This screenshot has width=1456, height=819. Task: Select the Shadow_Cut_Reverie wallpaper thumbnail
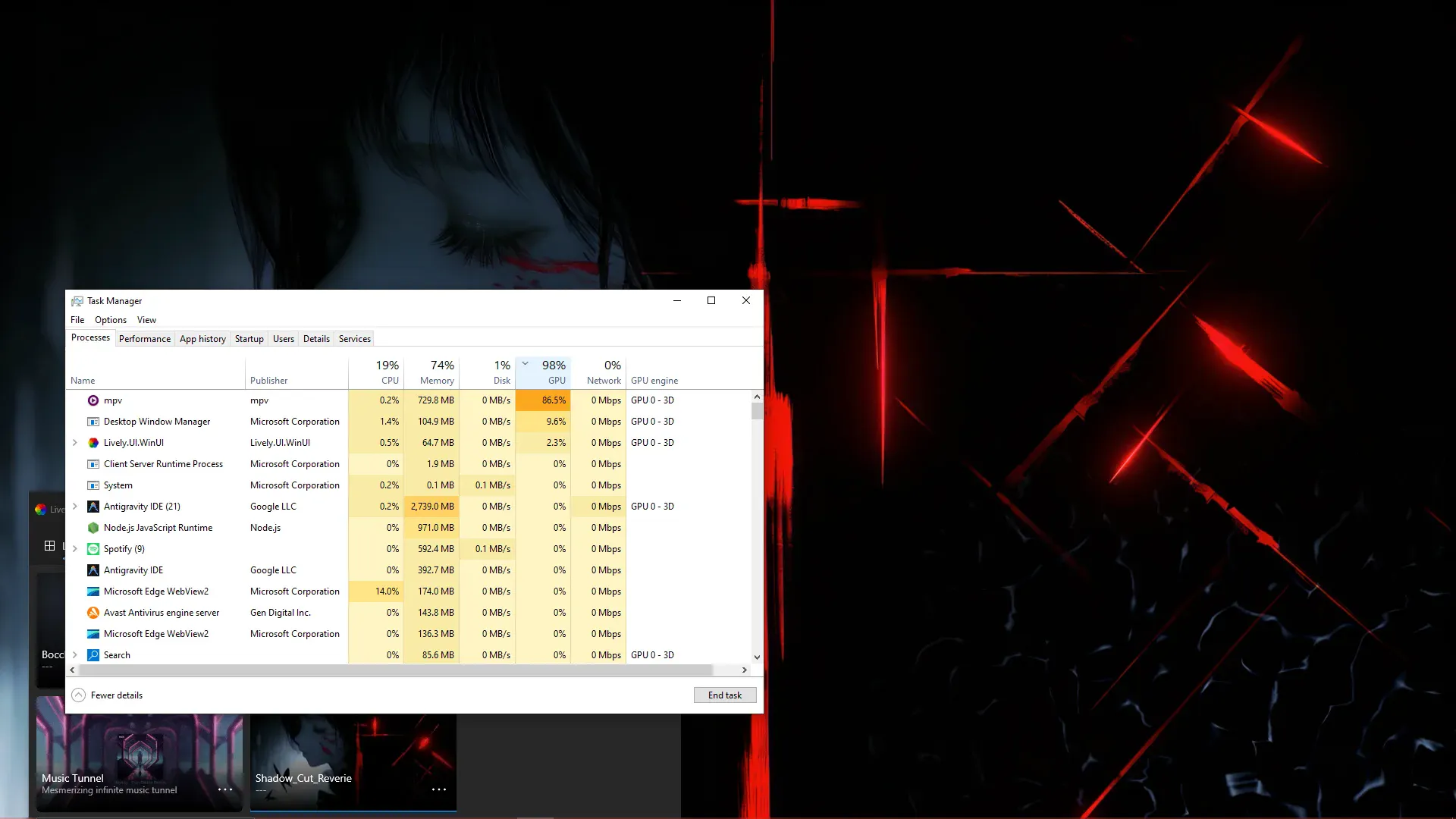[353, 762]
